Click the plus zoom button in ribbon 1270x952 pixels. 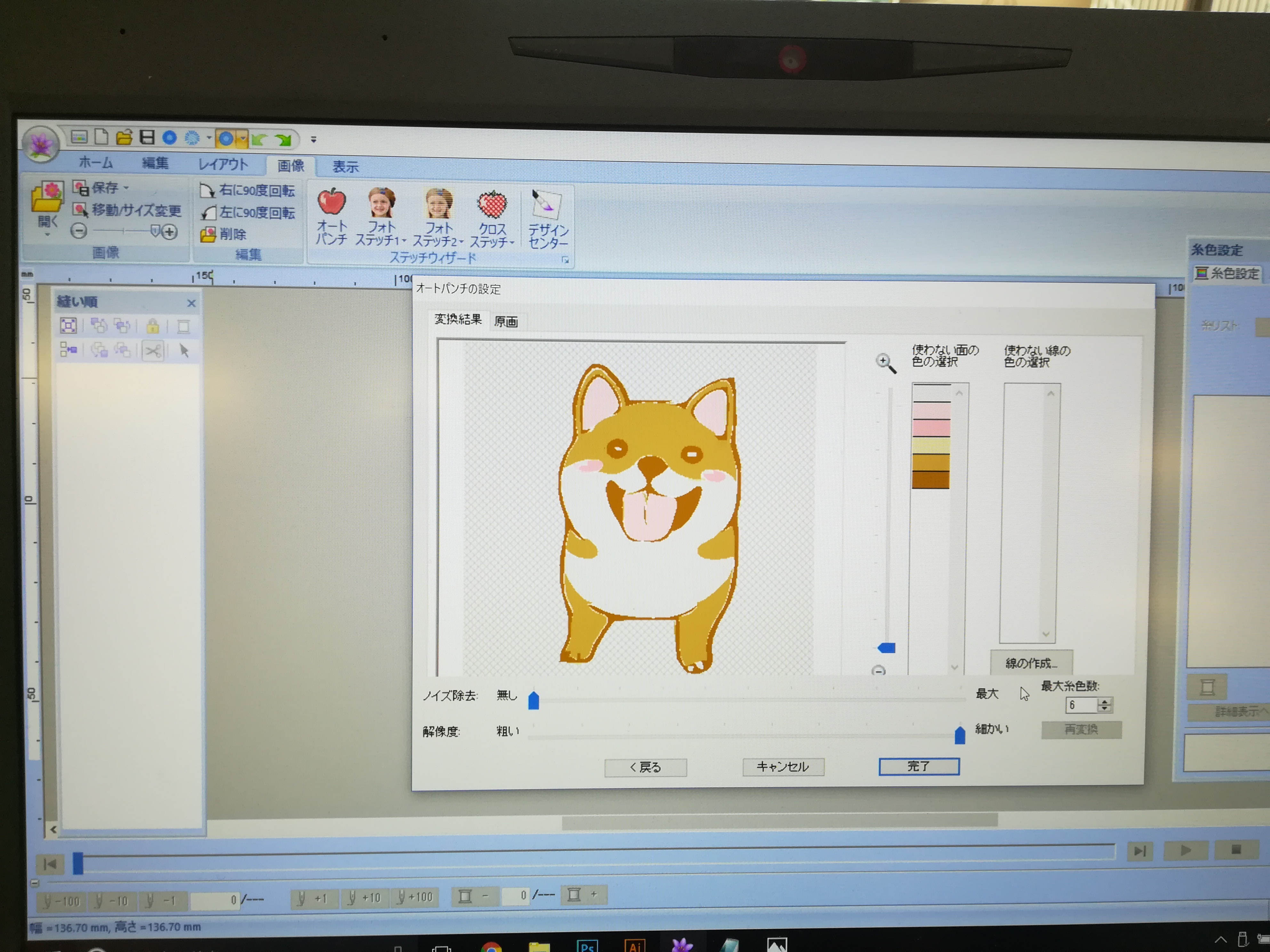(169, 233)
